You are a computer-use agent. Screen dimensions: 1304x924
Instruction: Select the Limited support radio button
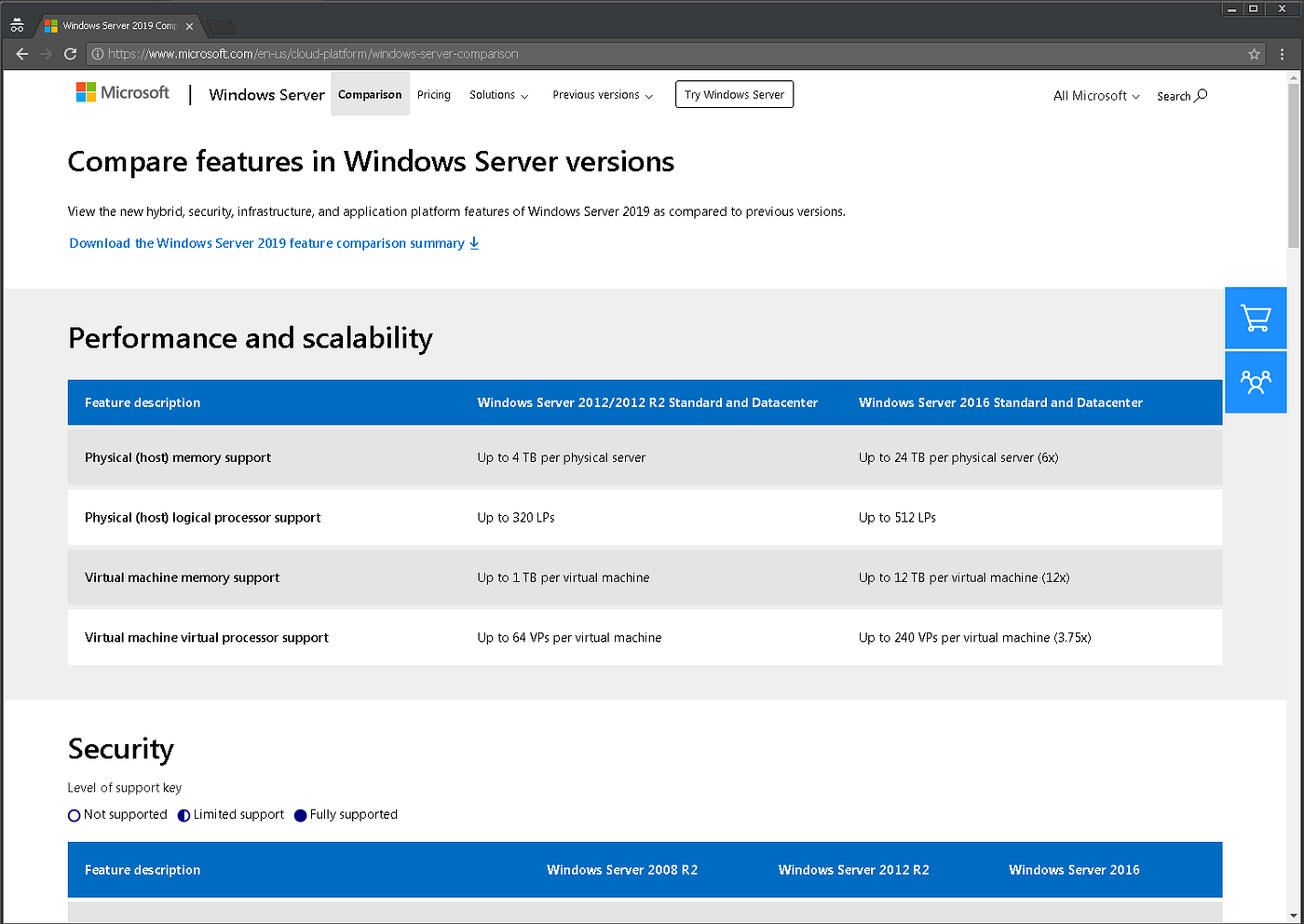183,815
